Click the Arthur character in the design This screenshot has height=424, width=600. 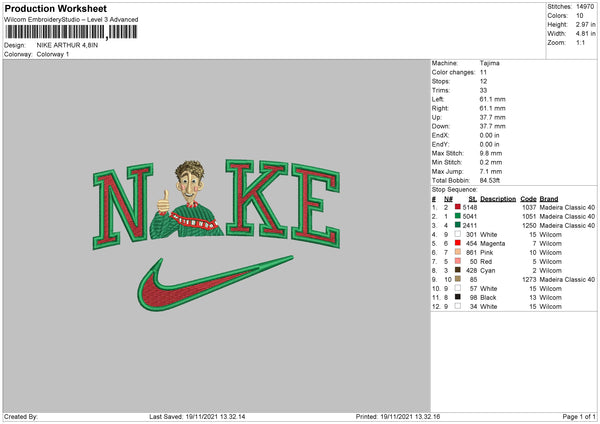click(186, 201)
